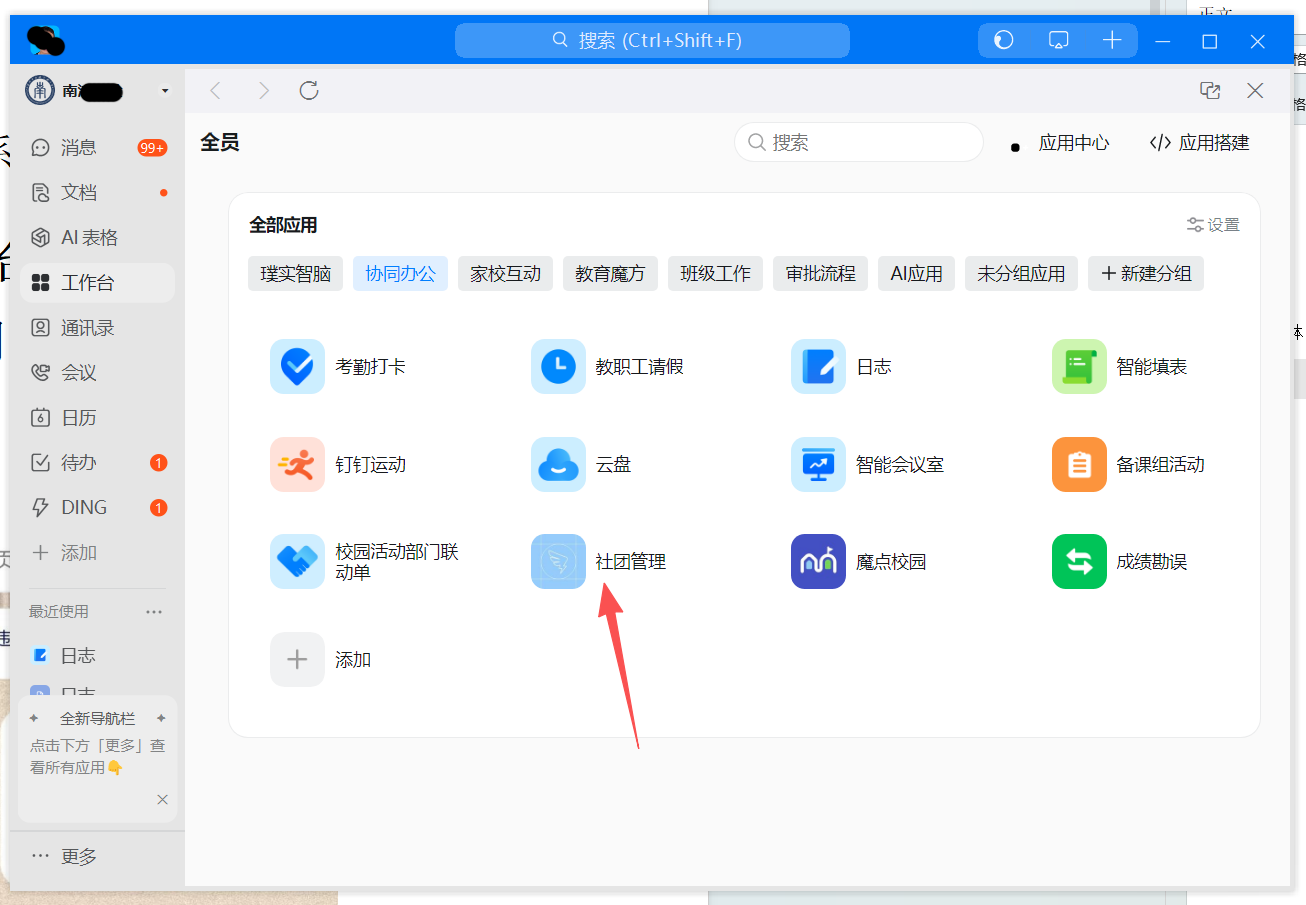Viewport: 1306px width, 905px height.
Task: Open the 云盘 cloud drive icon
Action: [x=558, y=464]
